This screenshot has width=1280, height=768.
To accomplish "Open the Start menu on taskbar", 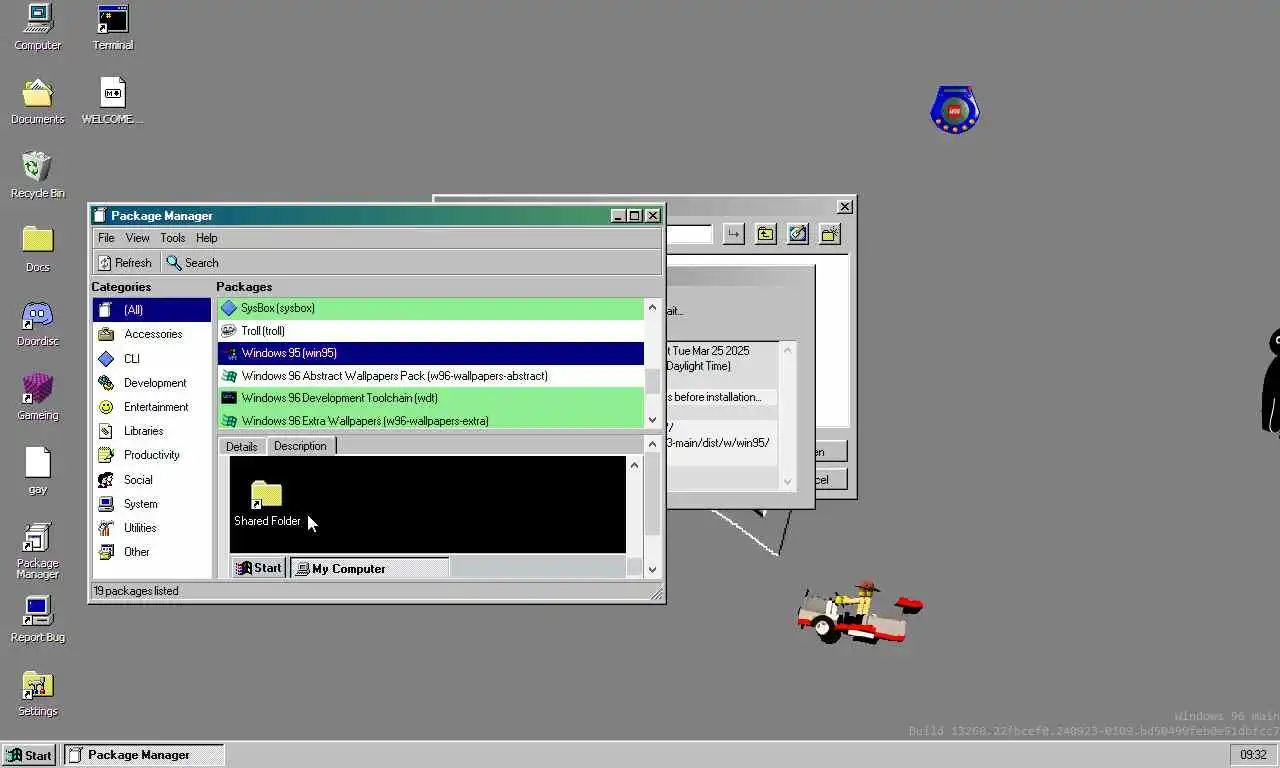I will pos(29,755).
